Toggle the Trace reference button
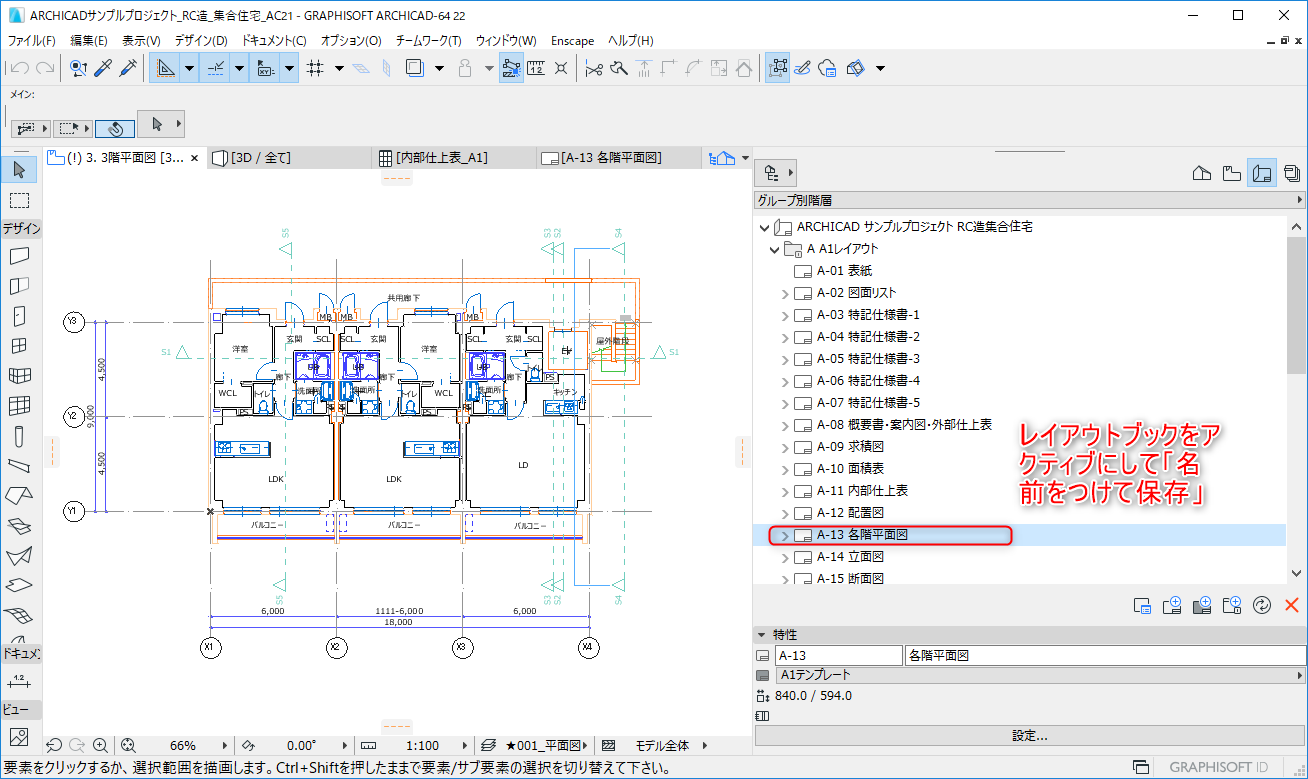Image resolution: width=1308 pixels, height=779 pixels. pyautogui.click(x=415, y=68)
